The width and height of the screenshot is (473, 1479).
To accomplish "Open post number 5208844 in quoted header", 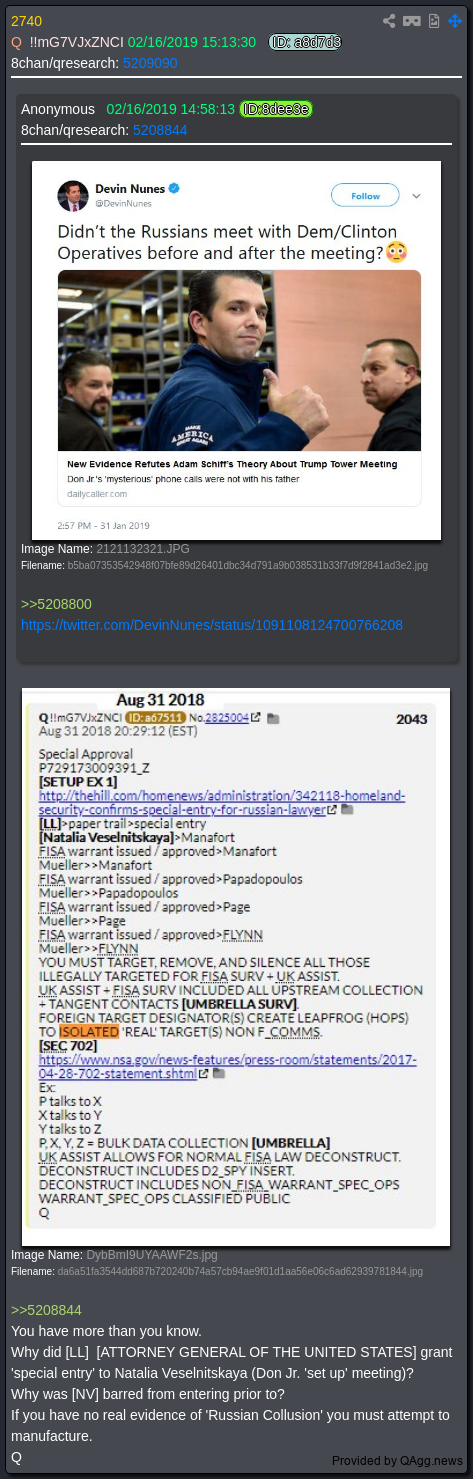I will (x=160, y=130).
